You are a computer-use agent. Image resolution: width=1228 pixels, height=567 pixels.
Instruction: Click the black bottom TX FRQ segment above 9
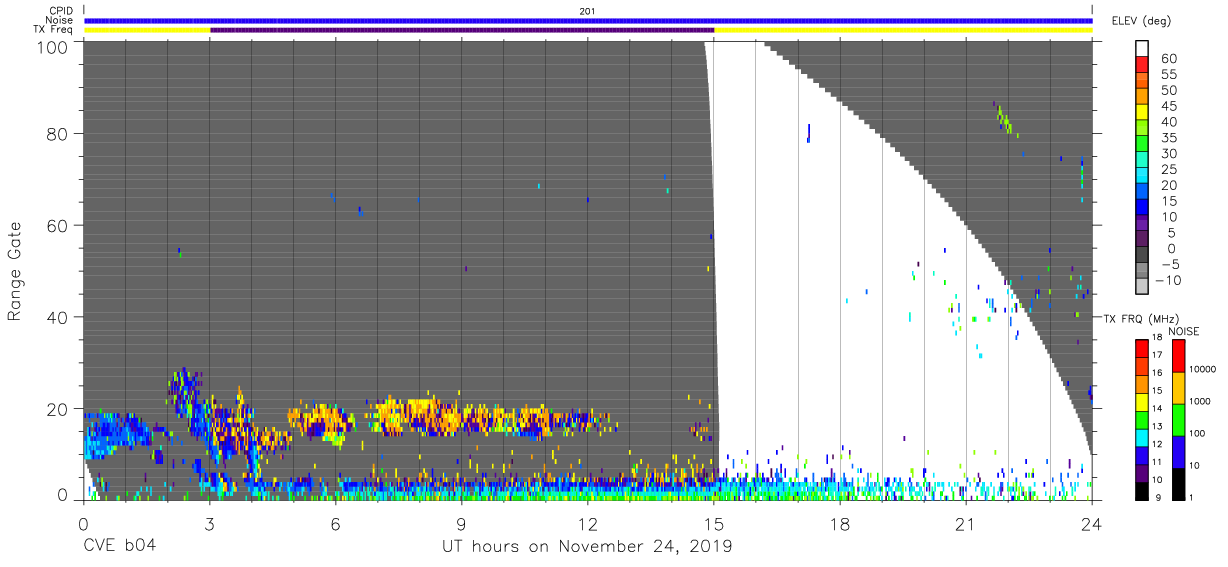click(1142, 492)
